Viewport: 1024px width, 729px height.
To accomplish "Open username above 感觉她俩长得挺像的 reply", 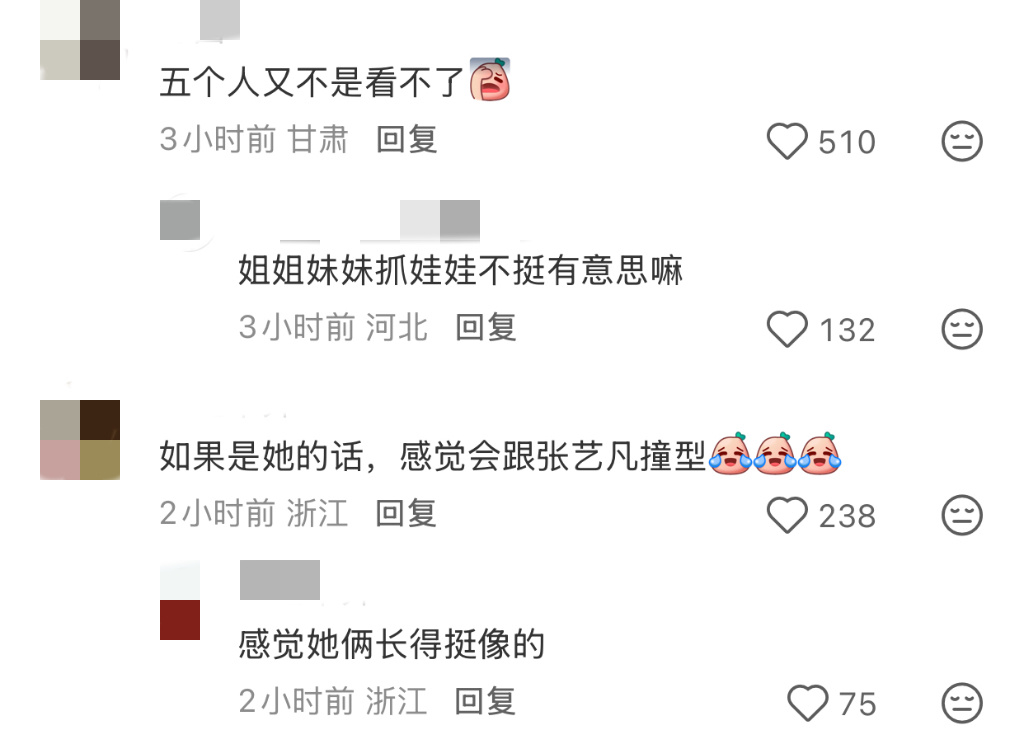I will click(x=280, y=580).
